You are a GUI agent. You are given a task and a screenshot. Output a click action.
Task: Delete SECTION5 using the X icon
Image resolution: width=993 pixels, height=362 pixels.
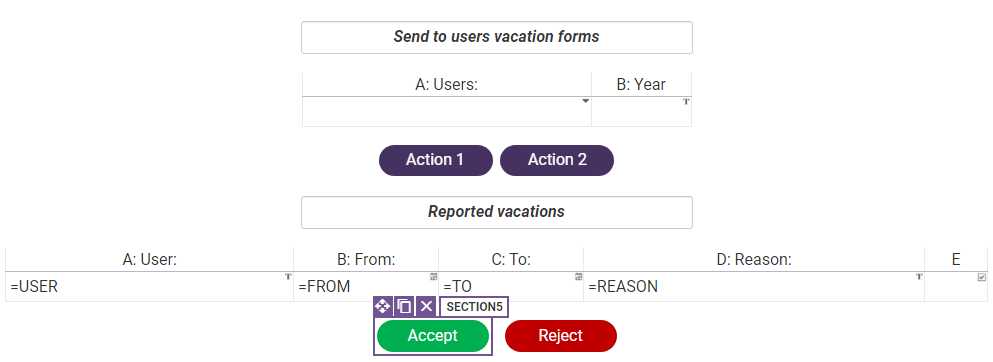click(x=426, y=307)
